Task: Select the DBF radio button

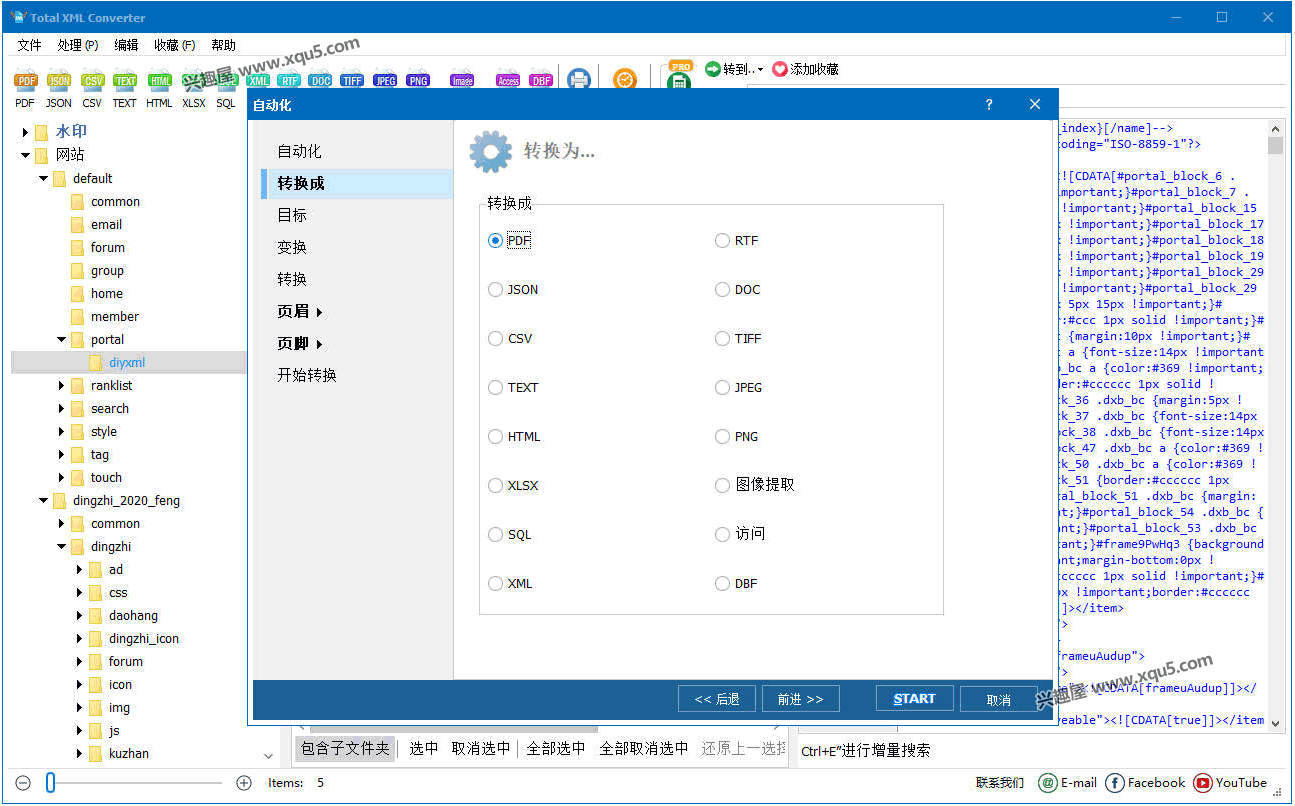Action: coord(722,584)
